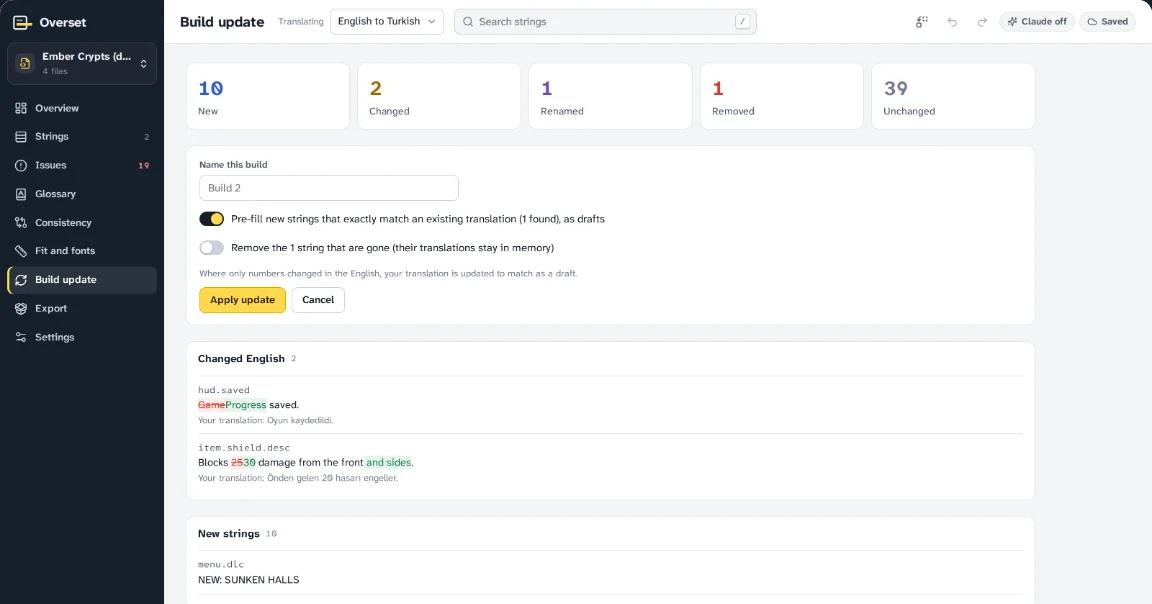Select the 10 New summary card
The width and height of the screenshot is (1152, 604).
point(268,96)
